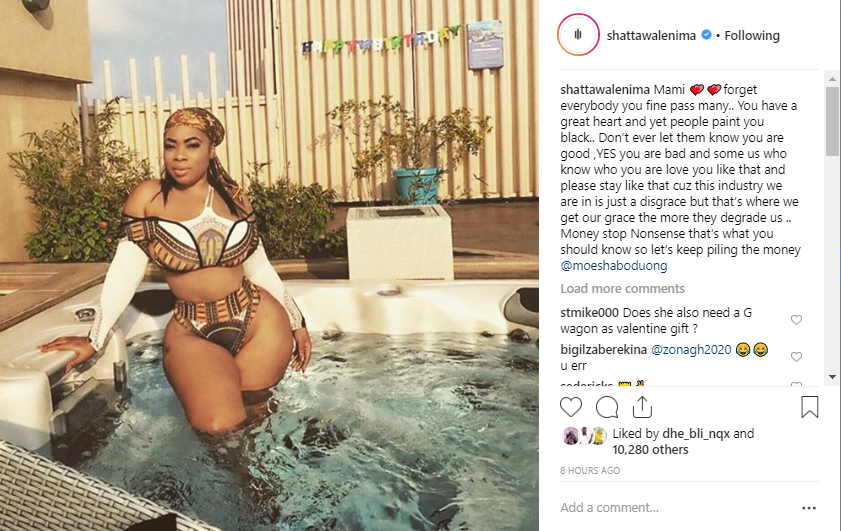
Task: Open the comment bubble icon
Action: point(607,407)
